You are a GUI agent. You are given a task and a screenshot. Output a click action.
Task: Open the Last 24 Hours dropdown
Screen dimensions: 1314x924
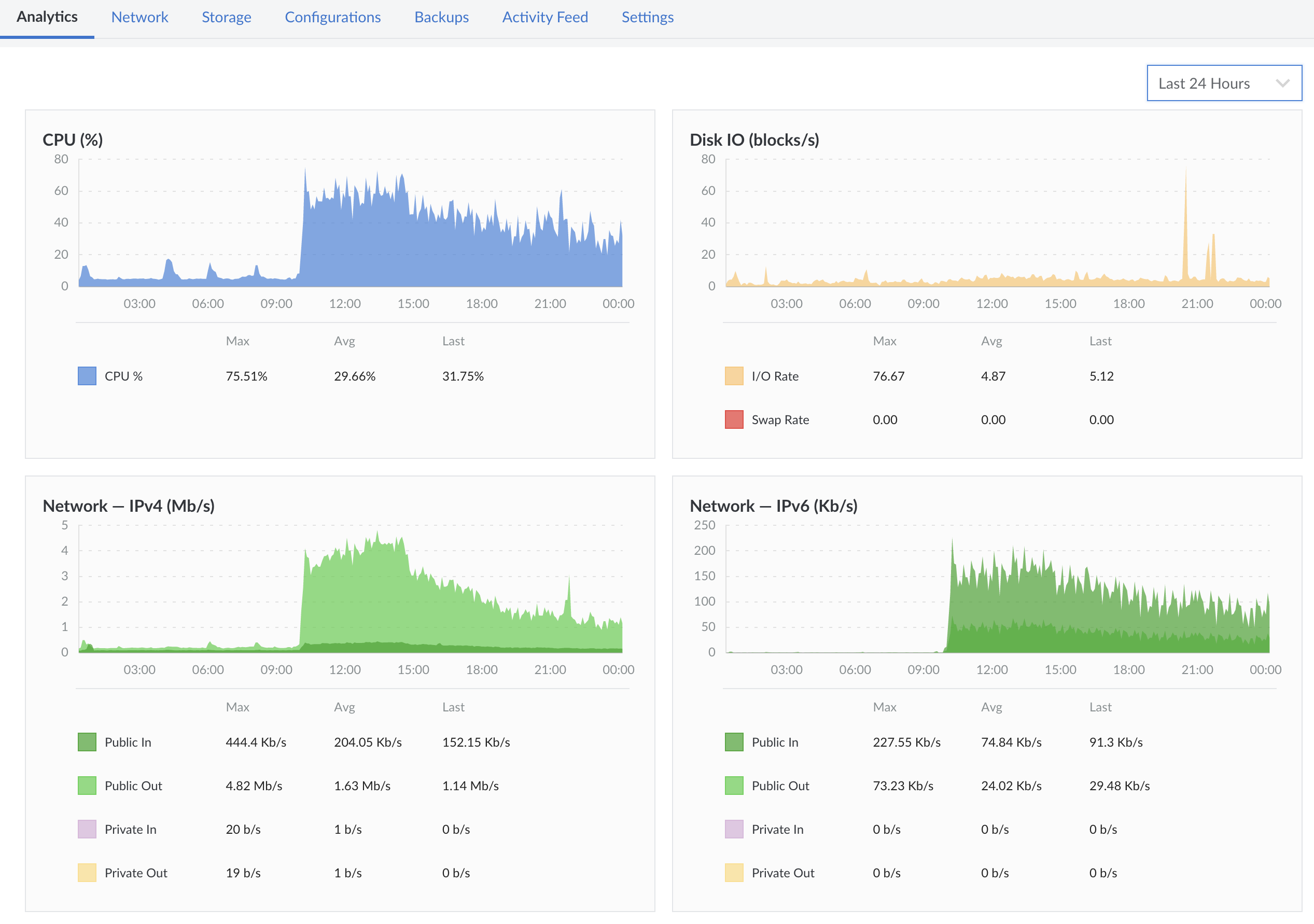tap(1224, 83)
